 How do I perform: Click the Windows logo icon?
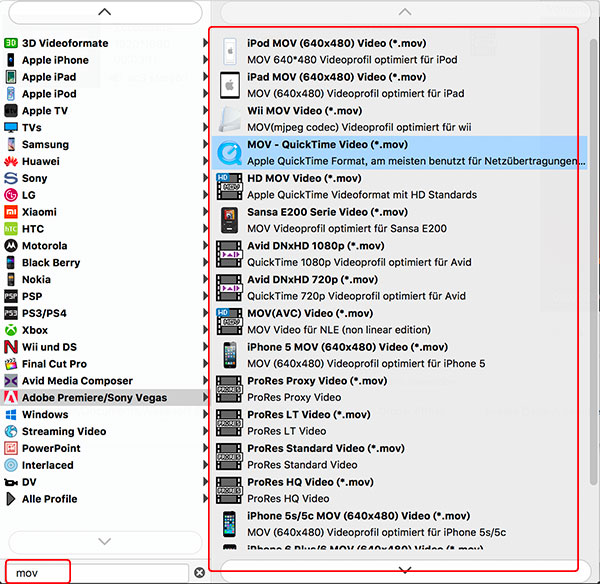11,414
